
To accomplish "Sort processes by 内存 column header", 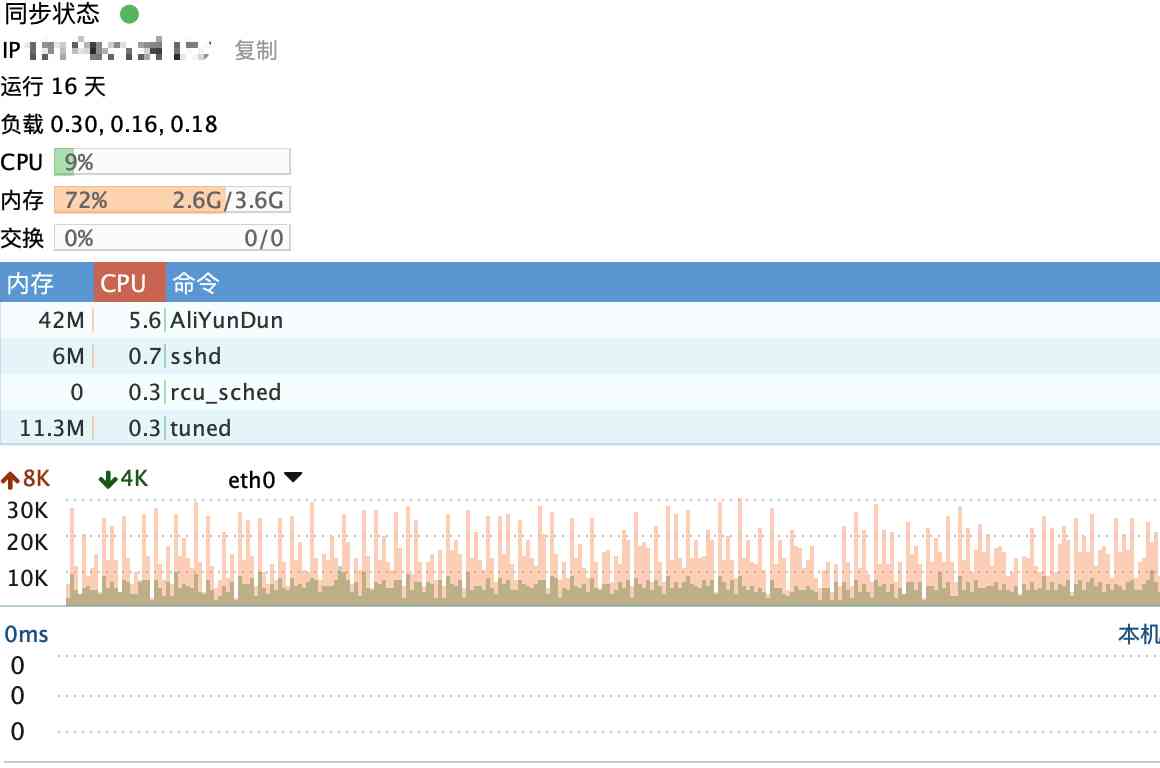I will coord(47,282).
